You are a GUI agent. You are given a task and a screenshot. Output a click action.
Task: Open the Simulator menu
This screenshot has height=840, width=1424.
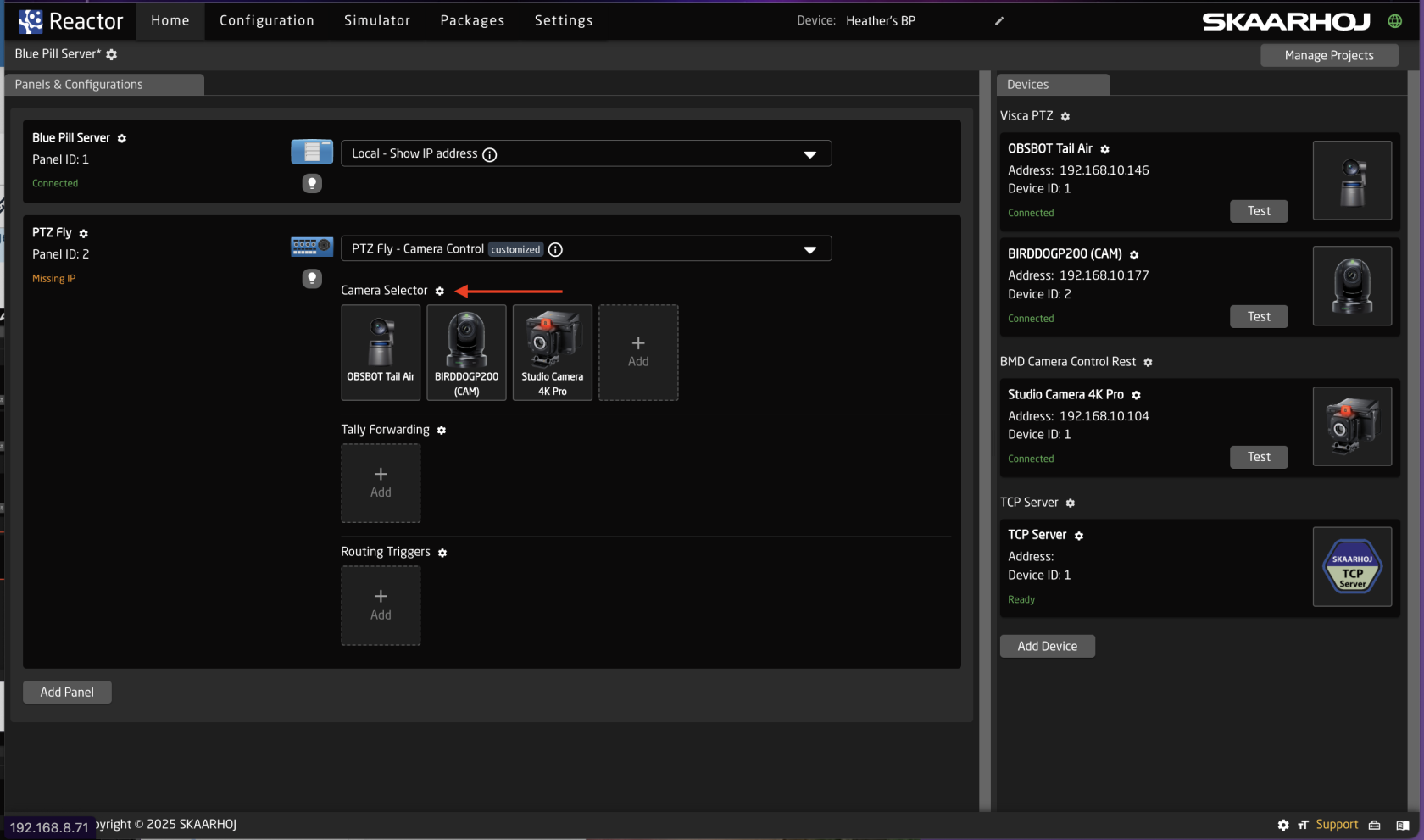click(x=376, y=20)
